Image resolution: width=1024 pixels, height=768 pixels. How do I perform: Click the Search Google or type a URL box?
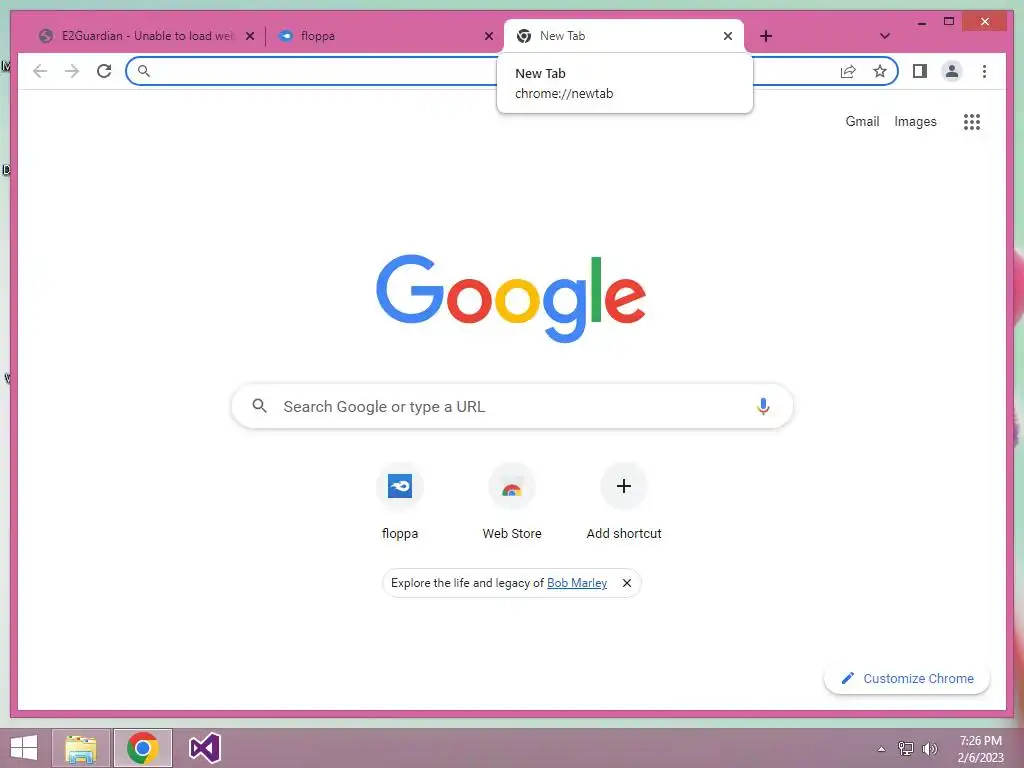[x=512, y=406]
